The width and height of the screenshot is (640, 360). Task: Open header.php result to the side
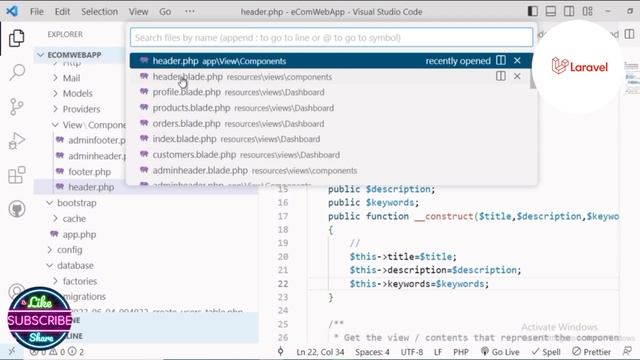(501, 60)
